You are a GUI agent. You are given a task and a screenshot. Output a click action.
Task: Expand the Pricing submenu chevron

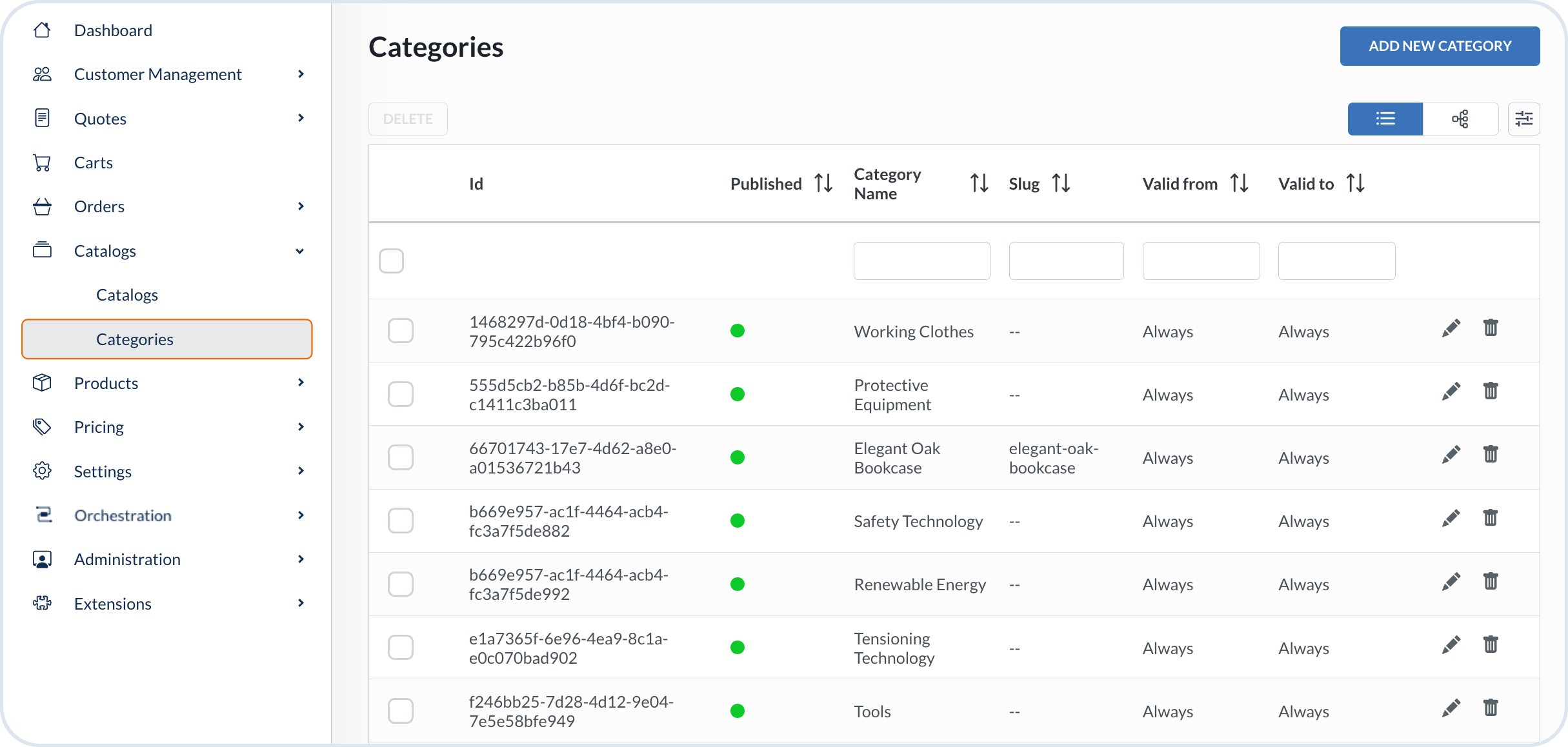pos(301,427)
